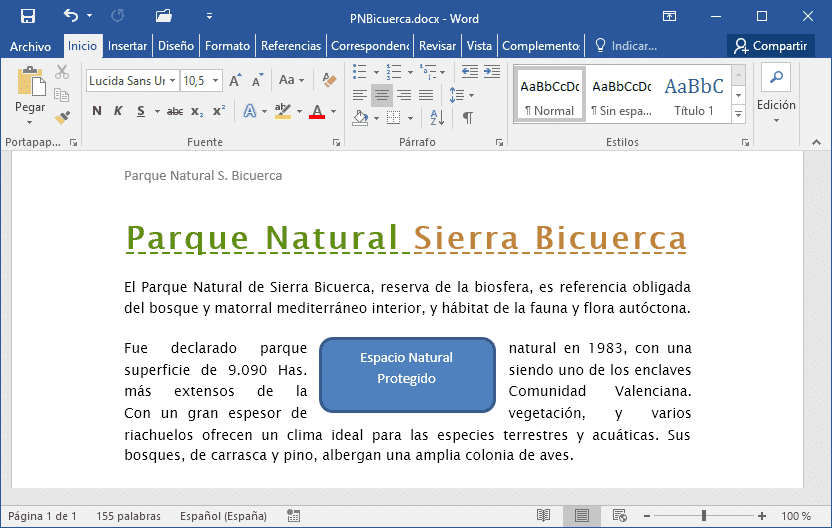
Task: Toggle show paragraph marks (¶)
Action: coord(467,118)
